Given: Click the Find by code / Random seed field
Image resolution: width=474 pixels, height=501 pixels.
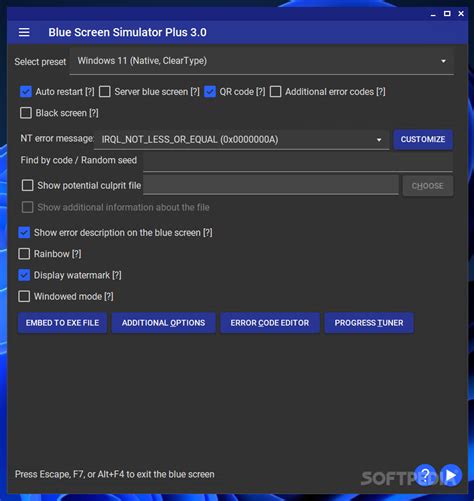Looking at the screenshot, I should 298,162.
